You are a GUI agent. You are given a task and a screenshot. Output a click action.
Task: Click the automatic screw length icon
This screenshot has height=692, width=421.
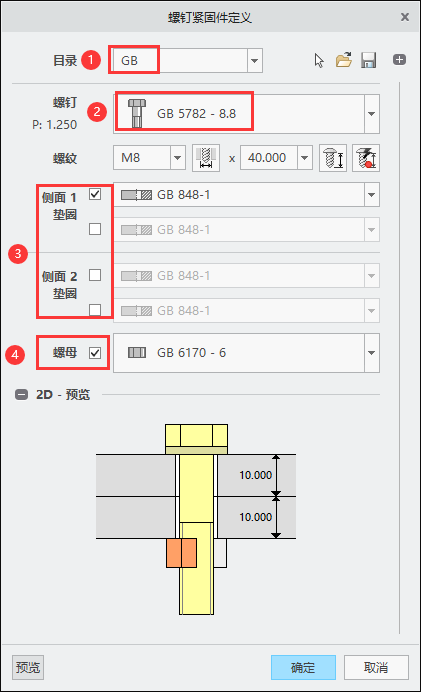point(333,158)
